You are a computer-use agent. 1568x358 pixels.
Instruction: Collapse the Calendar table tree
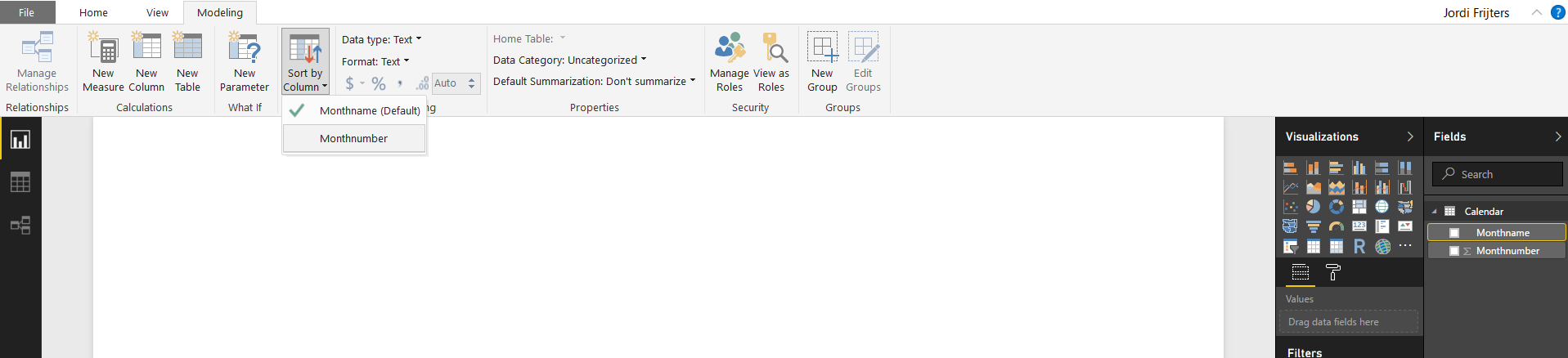(1434, 212)
